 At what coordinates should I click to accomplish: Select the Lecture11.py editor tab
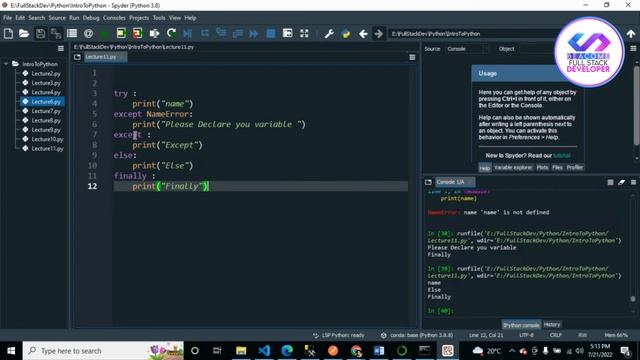coord(105,57)
